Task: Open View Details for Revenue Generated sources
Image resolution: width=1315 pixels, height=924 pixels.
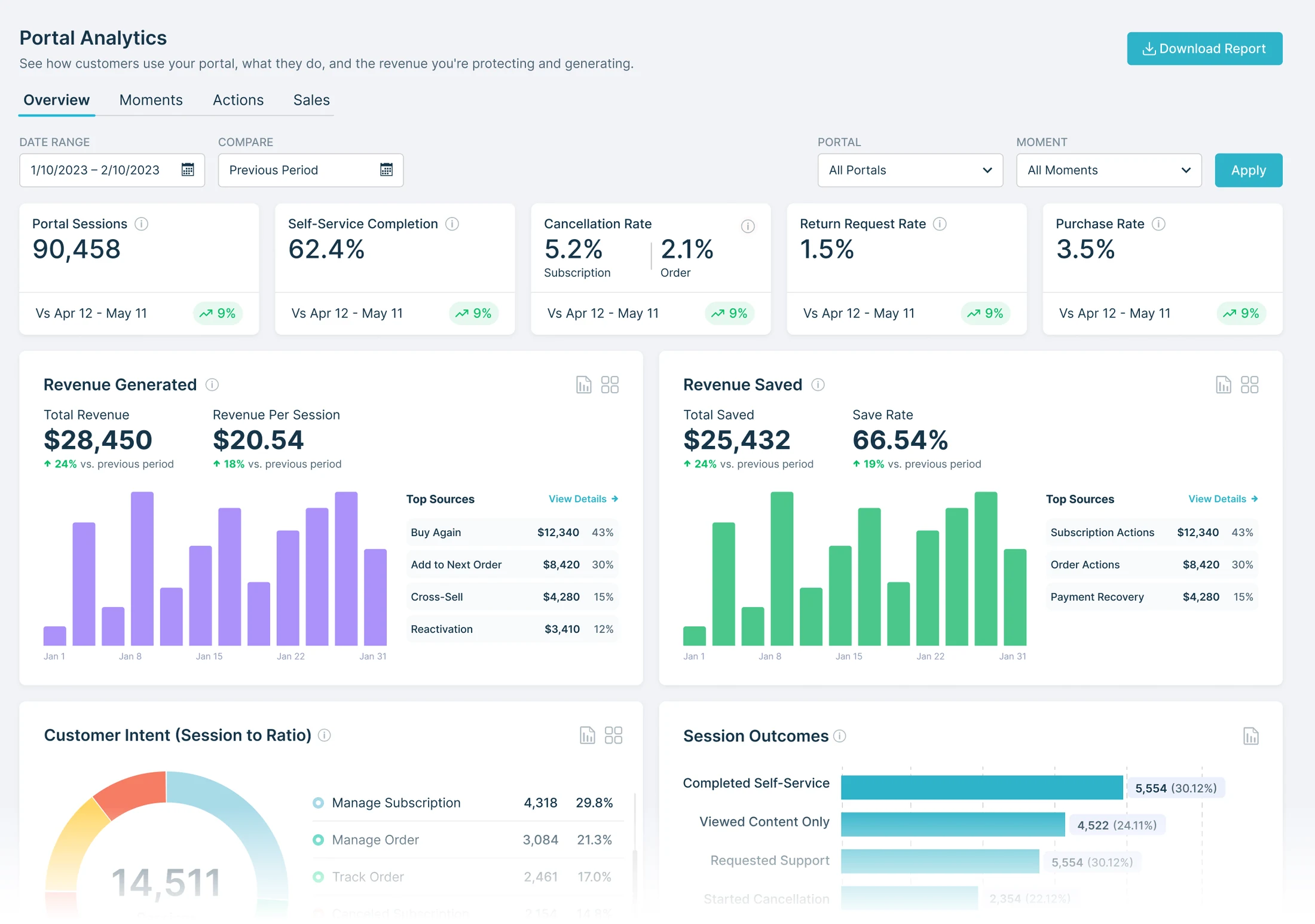Action: tap(583, 498)
